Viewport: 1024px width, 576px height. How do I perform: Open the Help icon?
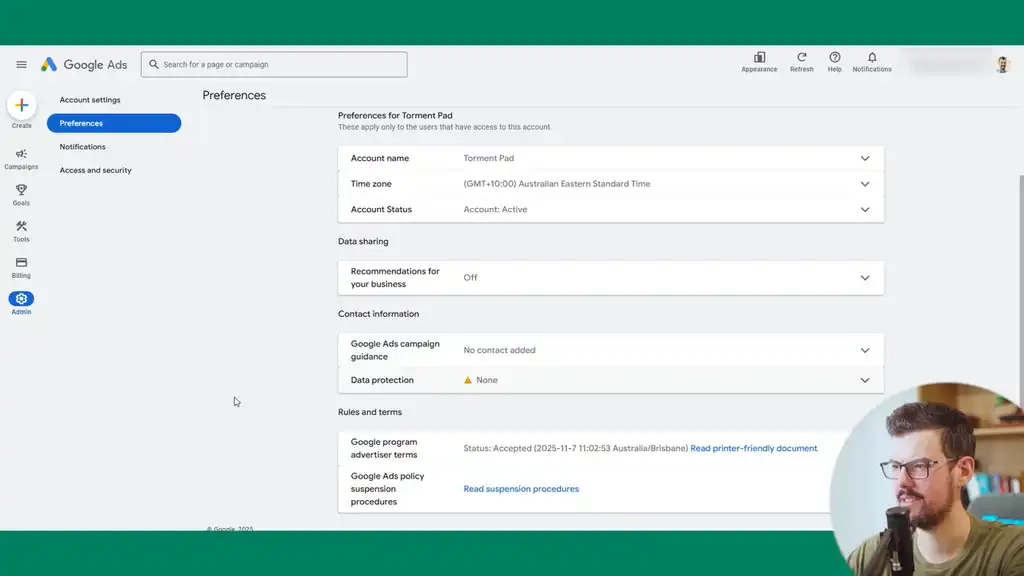click(834, 58)
